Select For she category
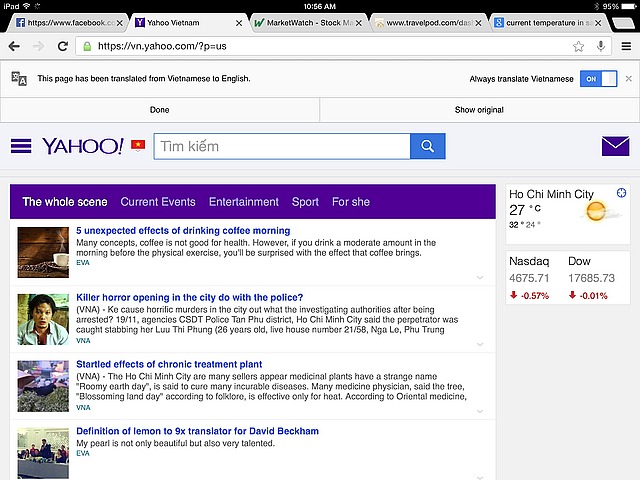The height and width of the screenshot is (480, 640). (351, 202)
